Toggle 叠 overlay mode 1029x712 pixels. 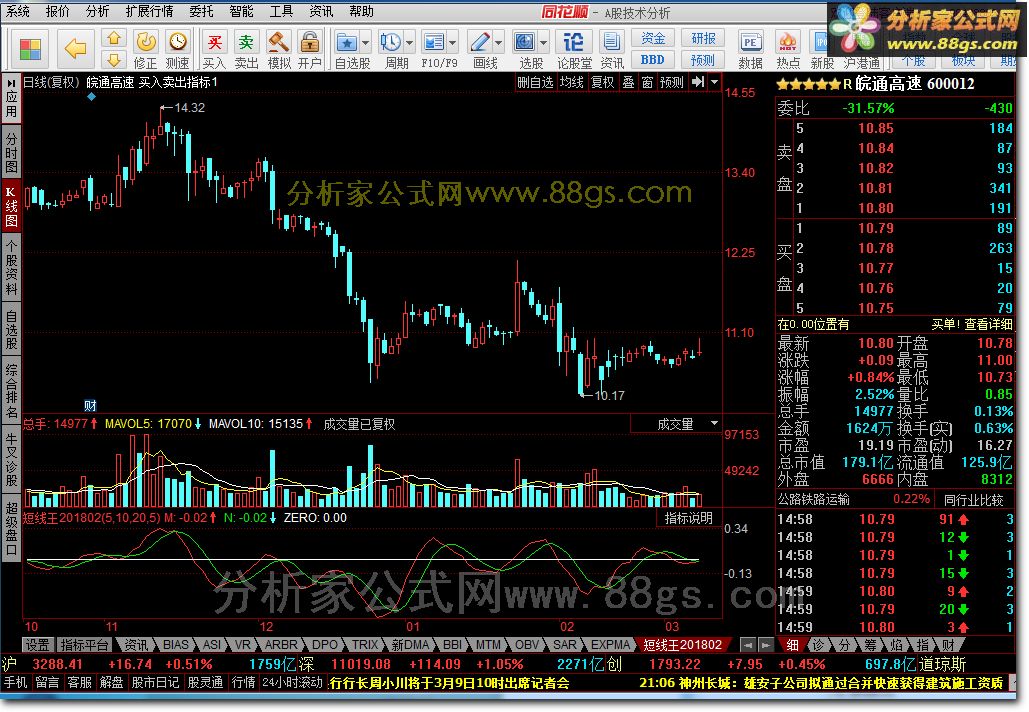coord(629,83)
